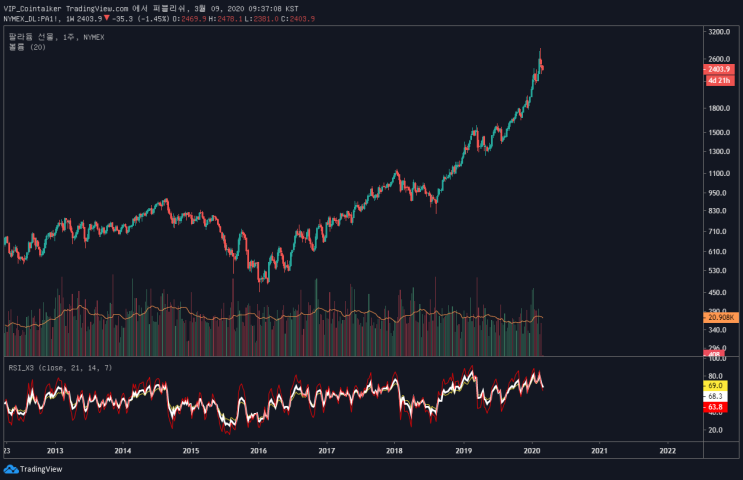Click the red down-triangle price change icon
The height and width of the screenshot is (480, 743).
pos(107,18)
